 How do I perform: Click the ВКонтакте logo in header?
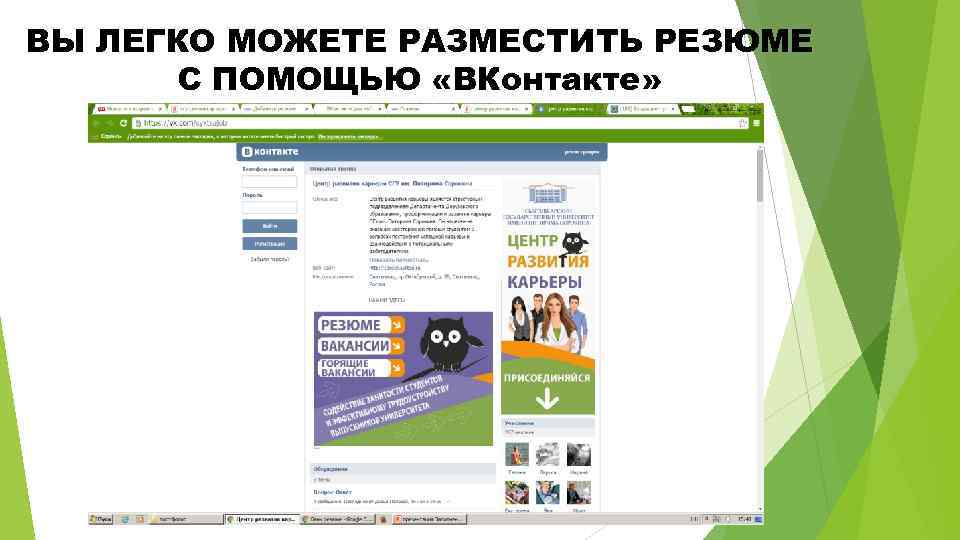pos(270,151)
